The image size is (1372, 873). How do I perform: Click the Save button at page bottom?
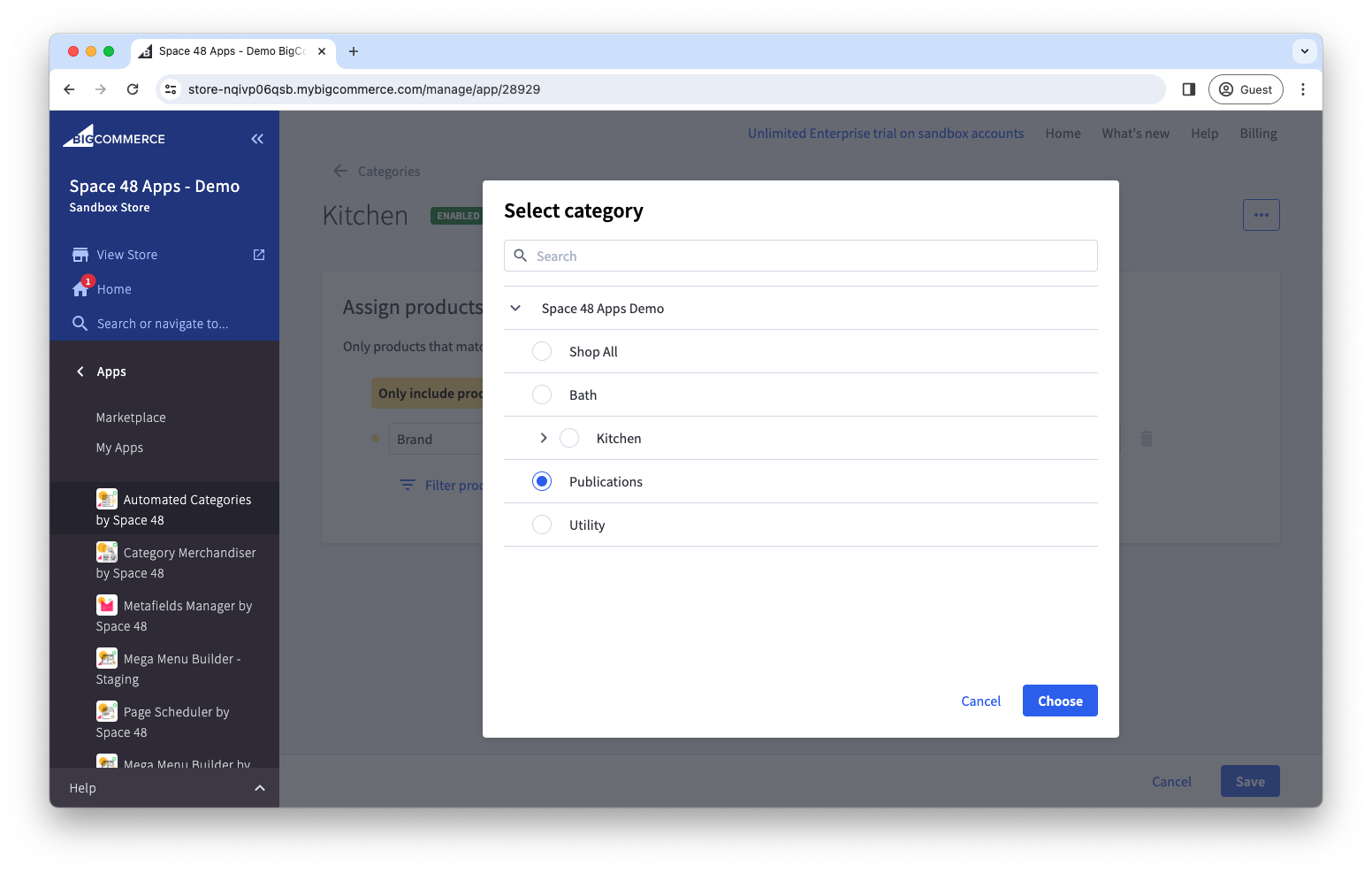tap(1250, 781)
